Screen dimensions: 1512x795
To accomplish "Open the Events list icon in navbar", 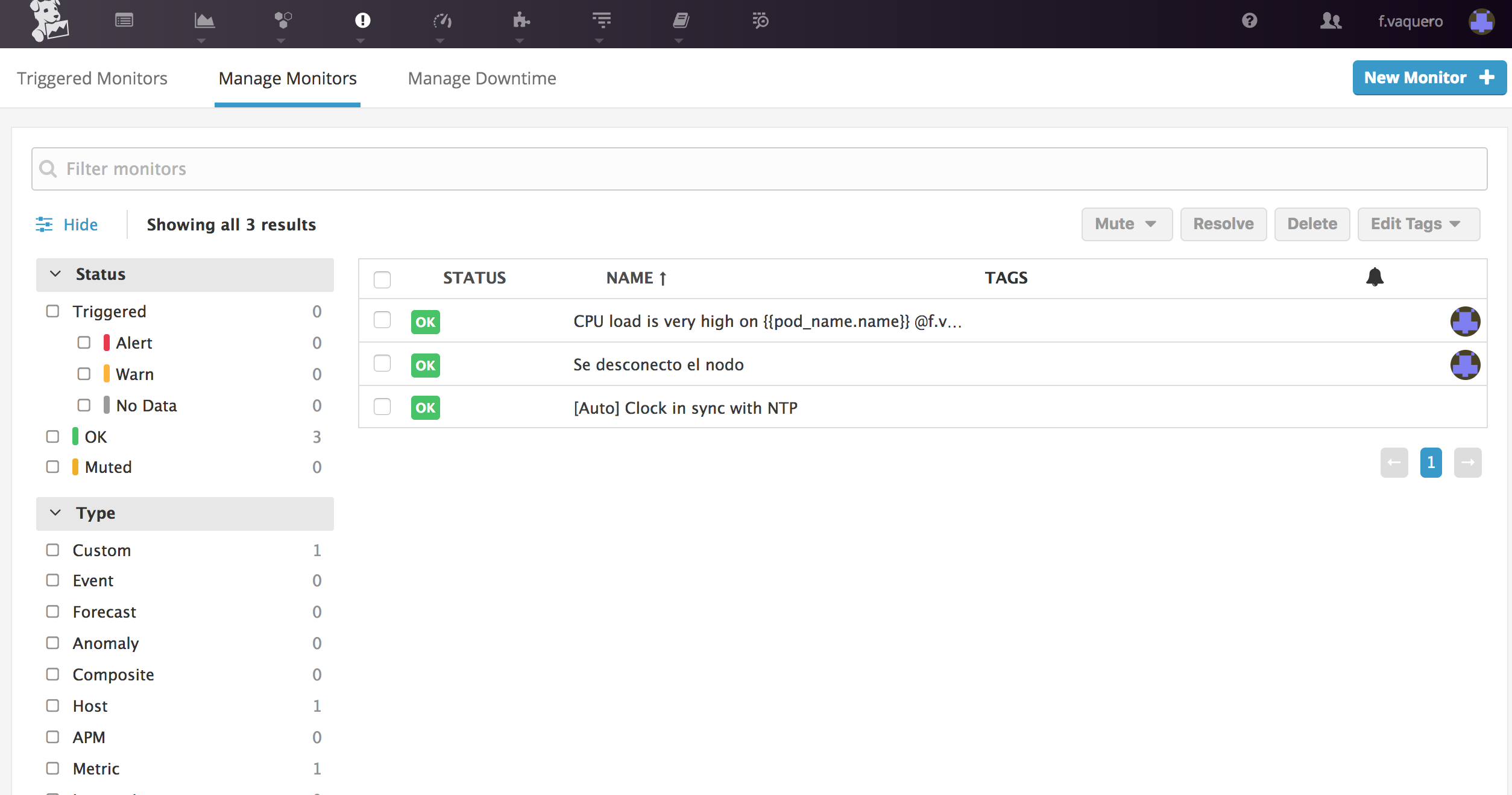I will [x=124, y=21].
